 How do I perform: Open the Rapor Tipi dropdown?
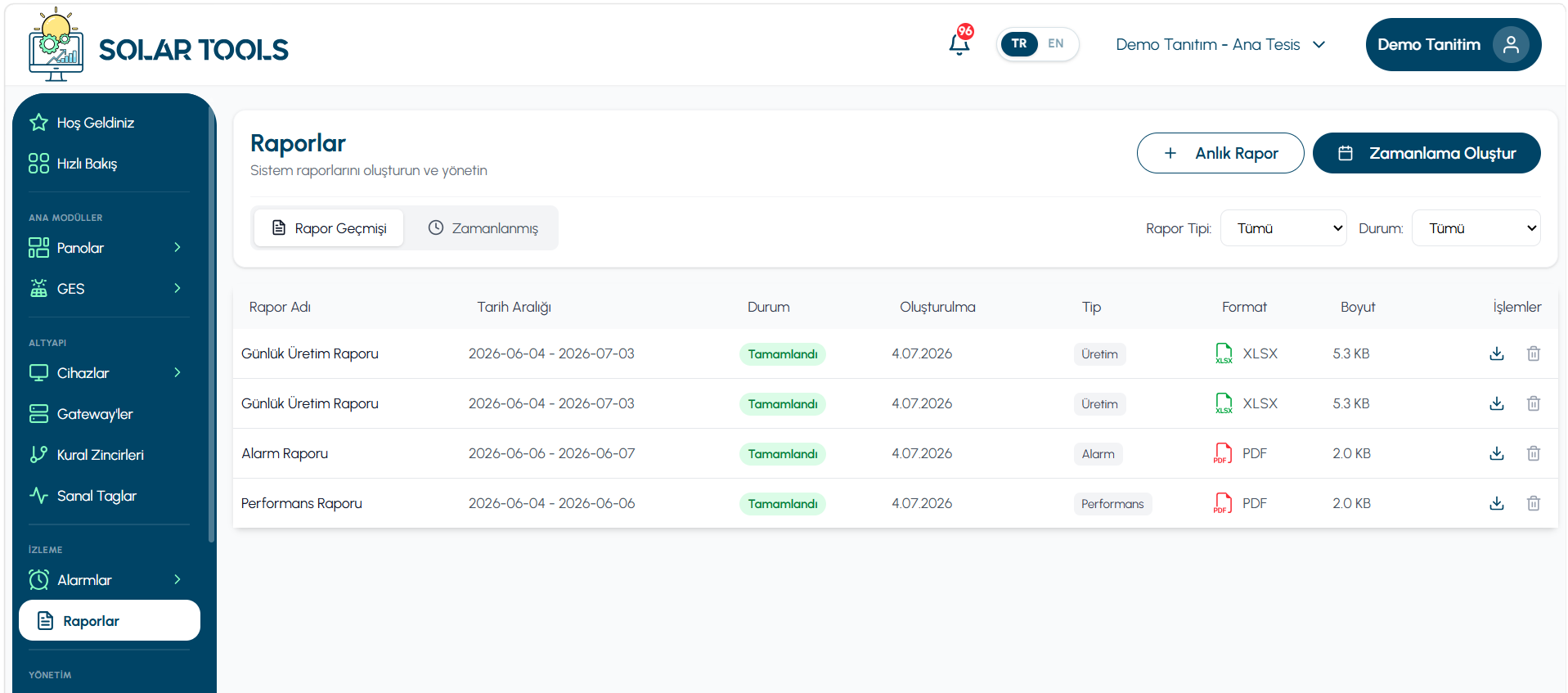1283,228
